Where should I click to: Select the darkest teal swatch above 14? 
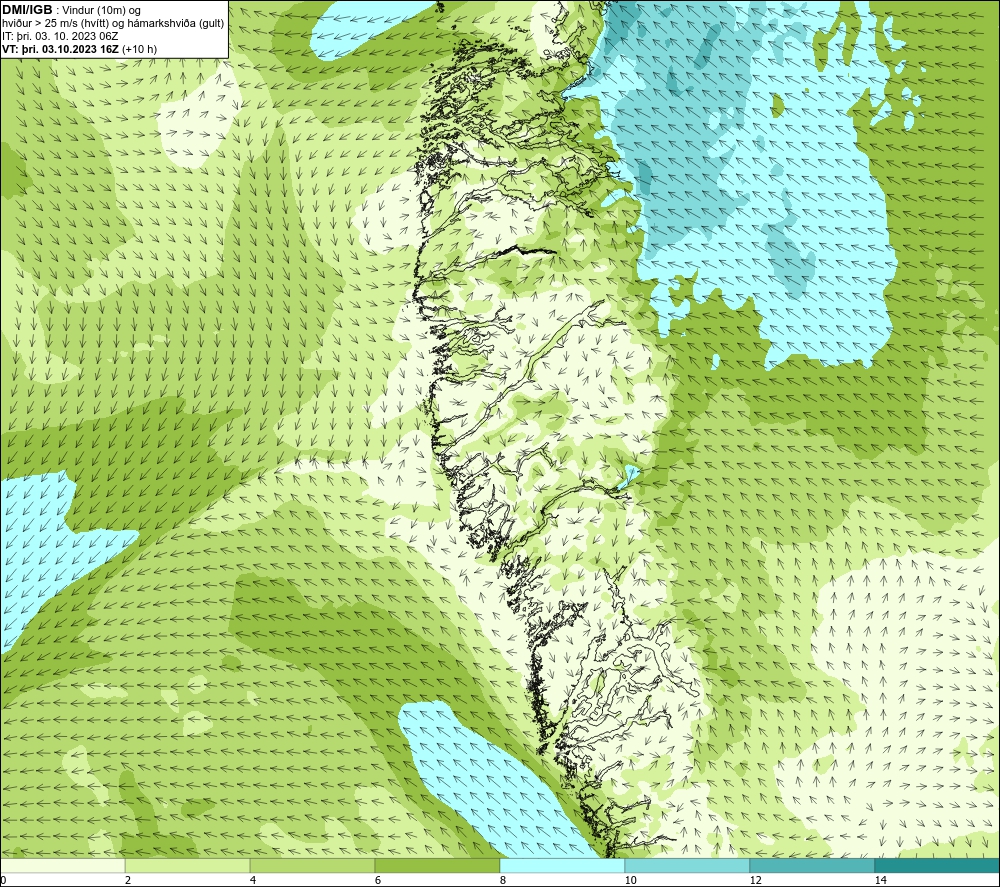(938, 865)
